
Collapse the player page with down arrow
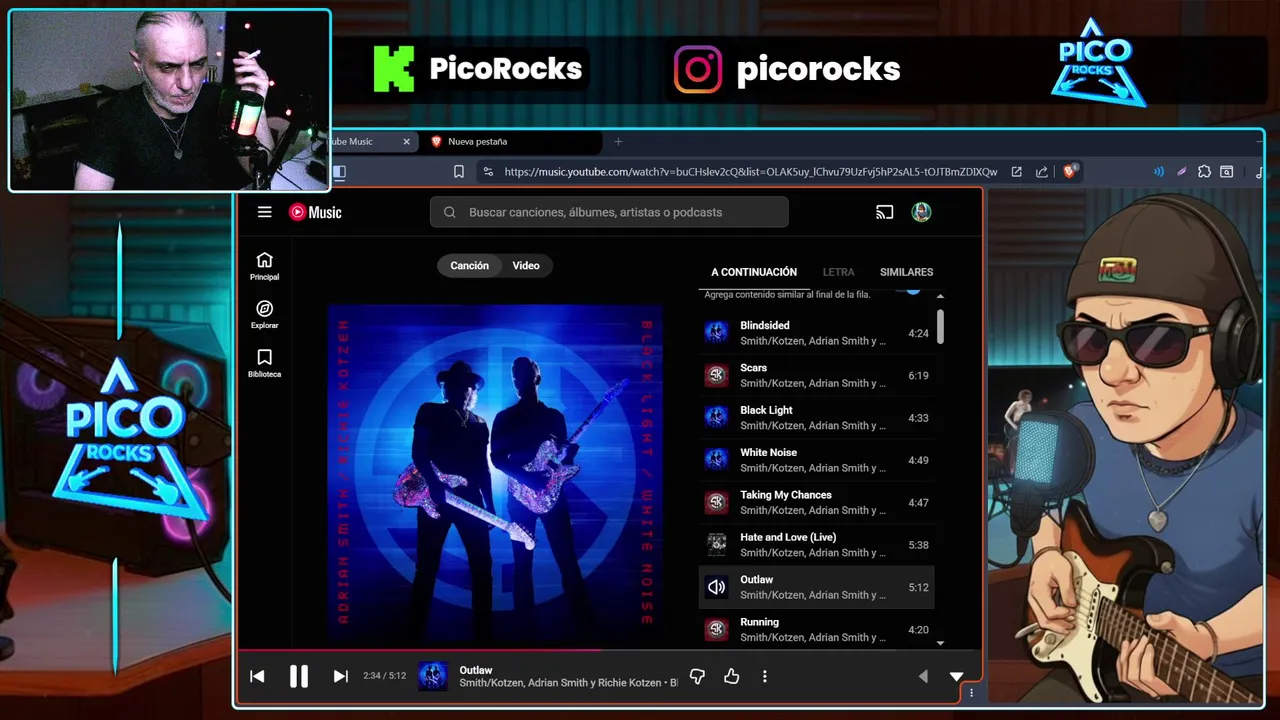pyautogui.click(x=956, y=676)
